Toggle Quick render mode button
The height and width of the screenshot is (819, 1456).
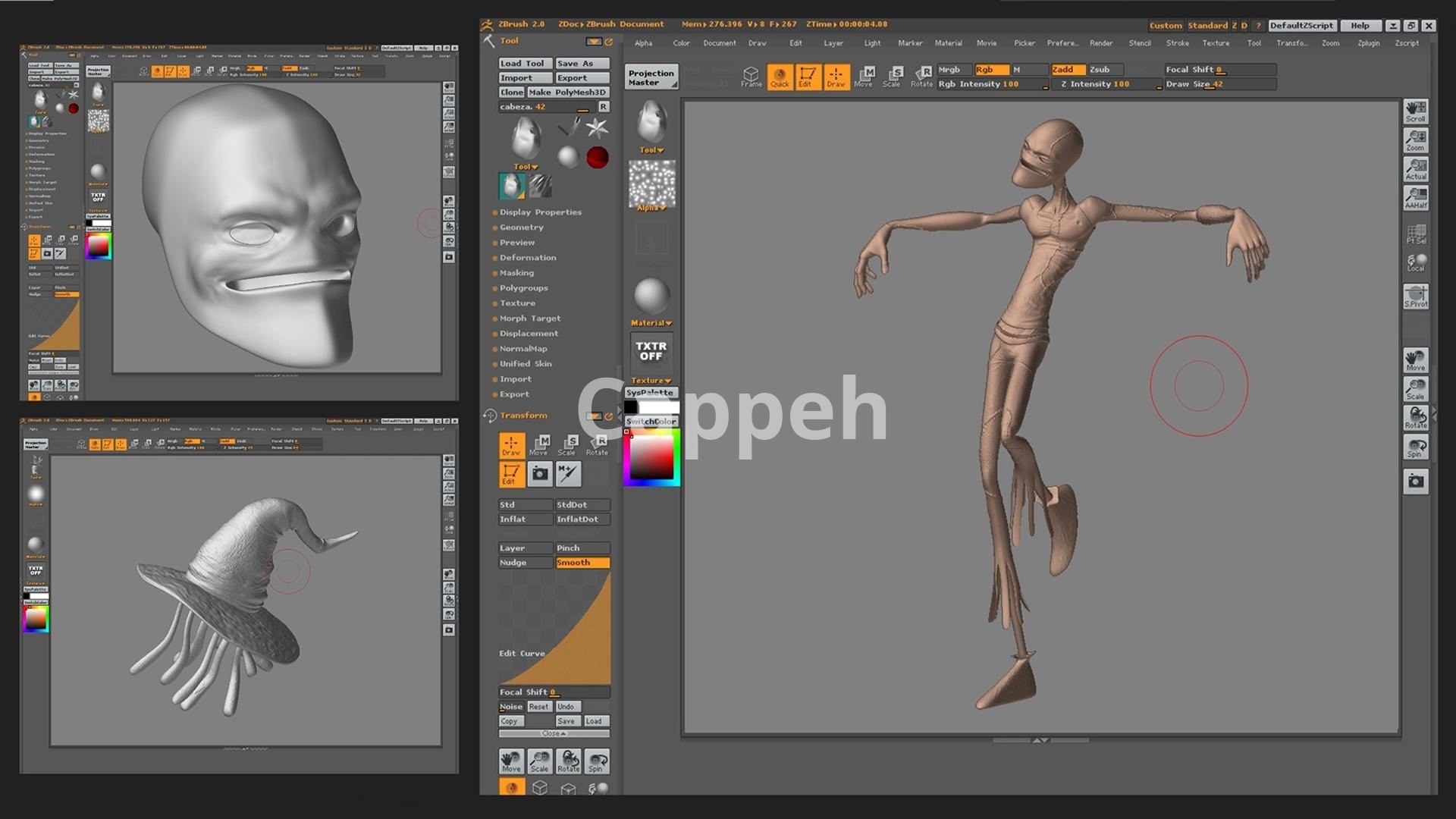[780, 77]
